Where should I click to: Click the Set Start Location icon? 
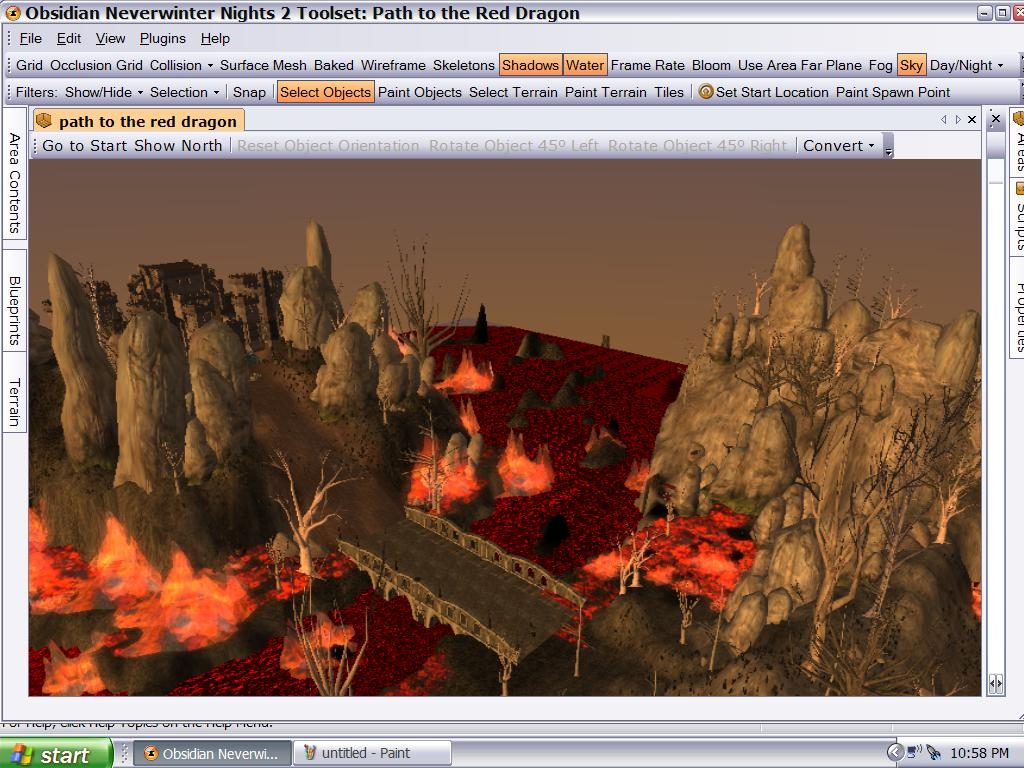pos(706,92)
